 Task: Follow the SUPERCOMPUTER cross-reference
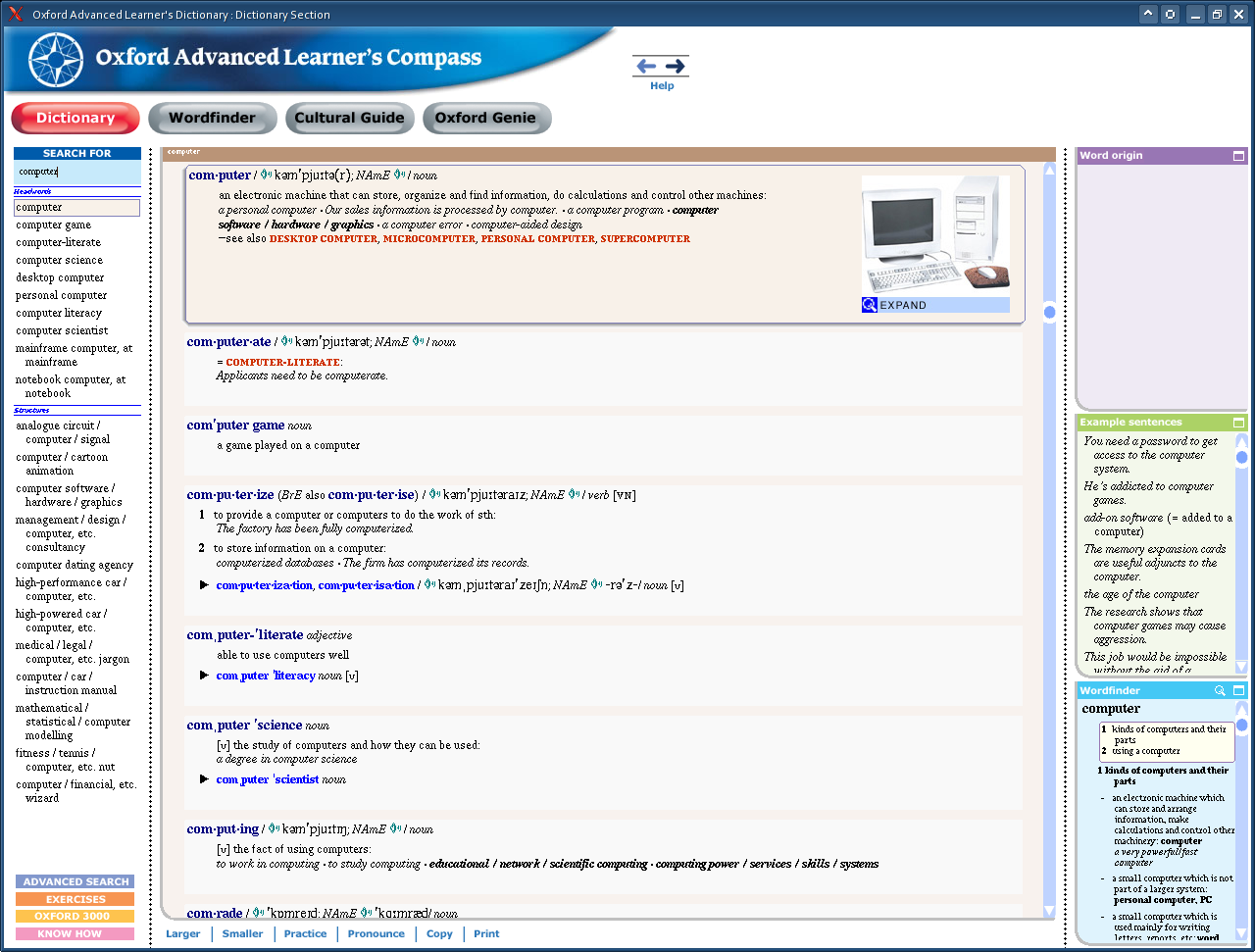coord(645,238)
